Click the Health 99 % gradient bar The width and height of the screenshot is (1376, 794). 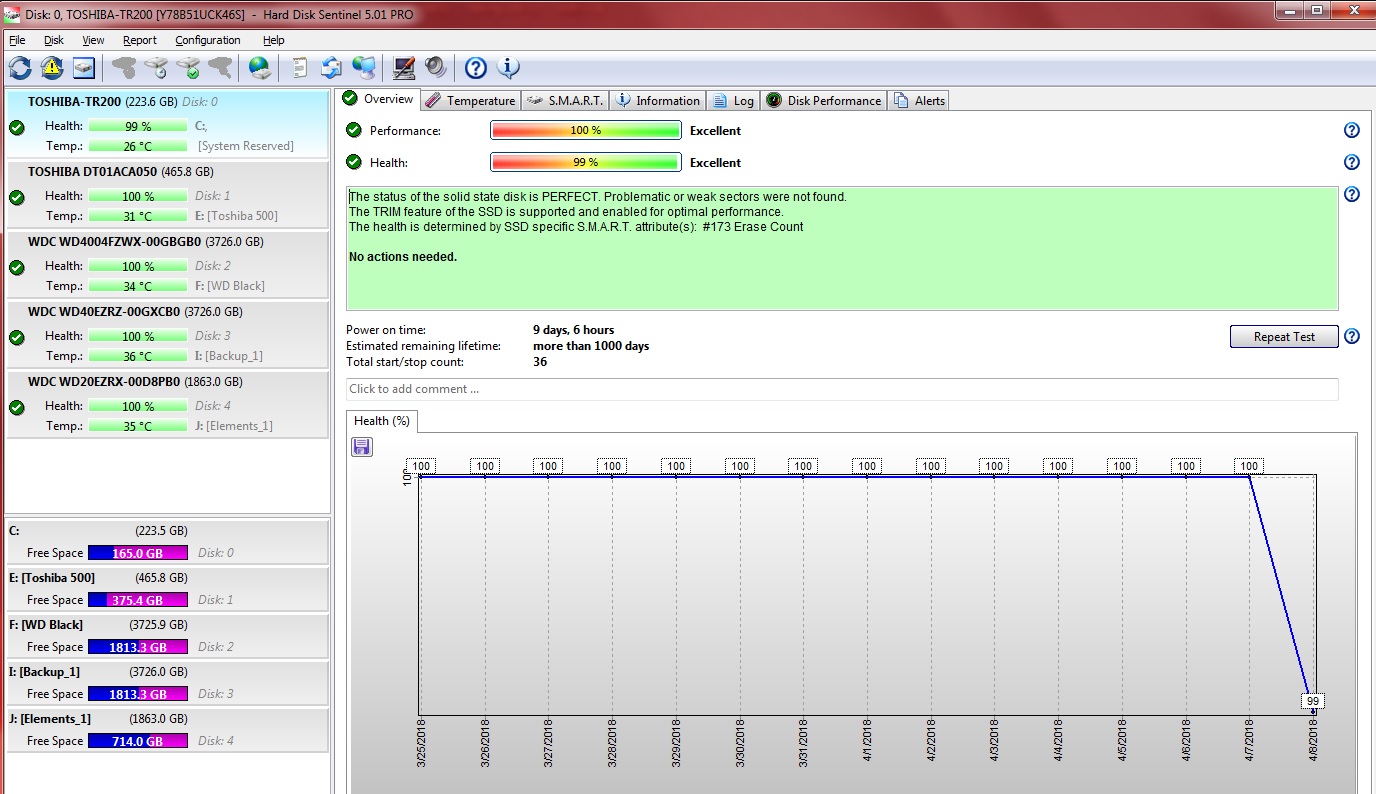(585, 162)
